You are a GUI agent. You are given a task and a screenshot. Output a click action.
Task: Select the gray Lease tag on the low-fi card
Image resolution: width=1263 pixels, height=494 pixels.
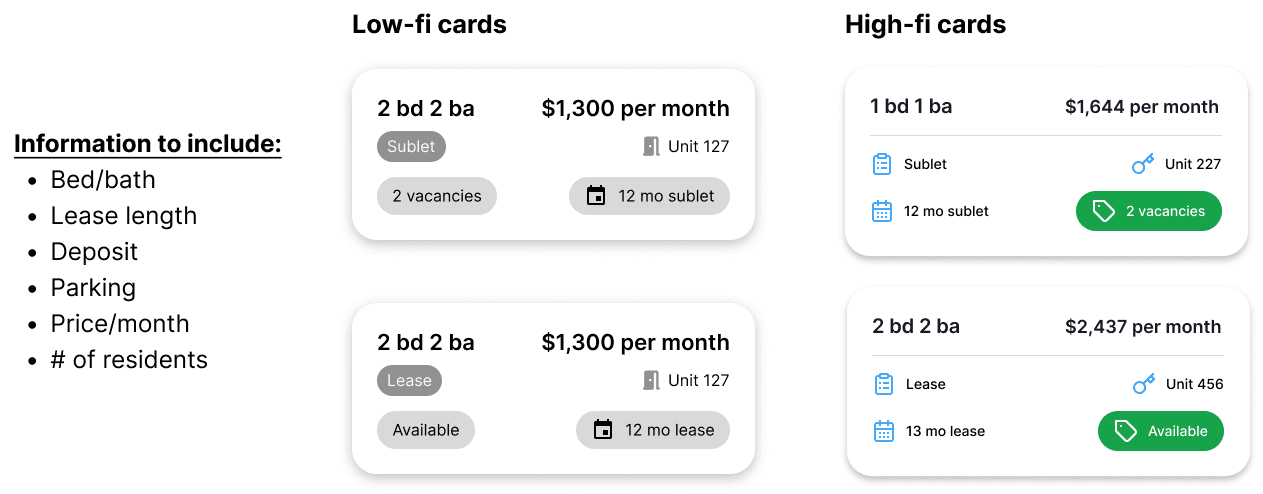pyautogui.click(x=409, y=381)
